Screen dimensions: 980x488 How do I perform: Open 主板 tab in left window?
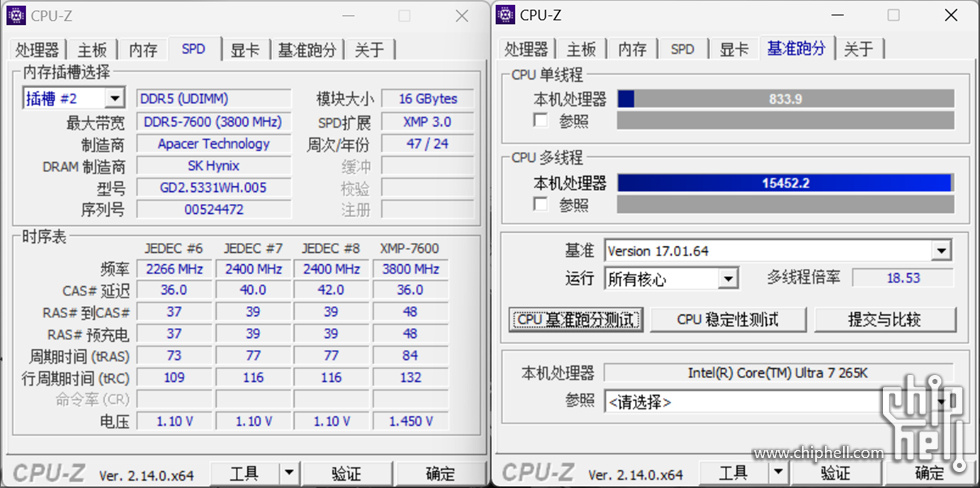pos(92,49)
